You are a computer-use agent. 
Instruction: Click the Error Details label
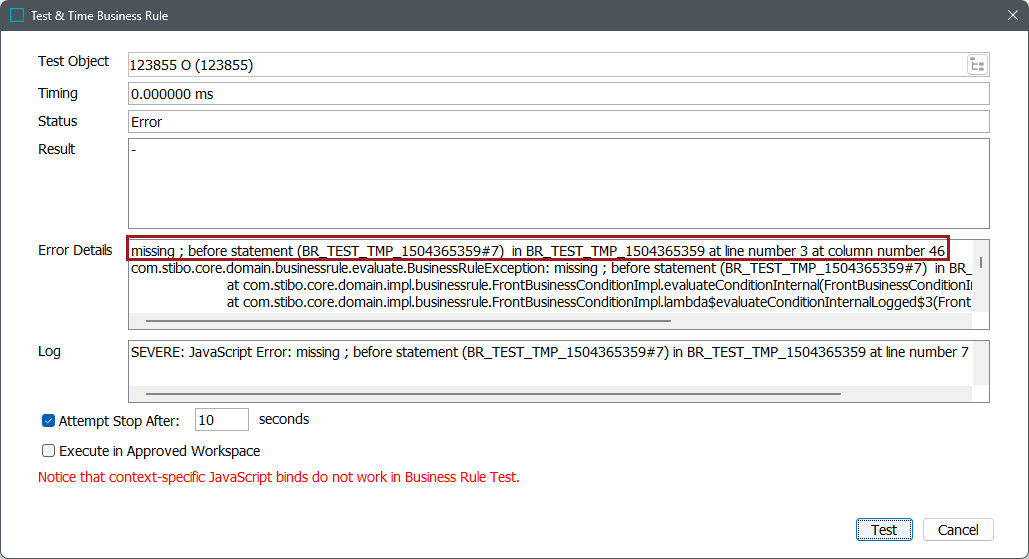tap(75, 250)
